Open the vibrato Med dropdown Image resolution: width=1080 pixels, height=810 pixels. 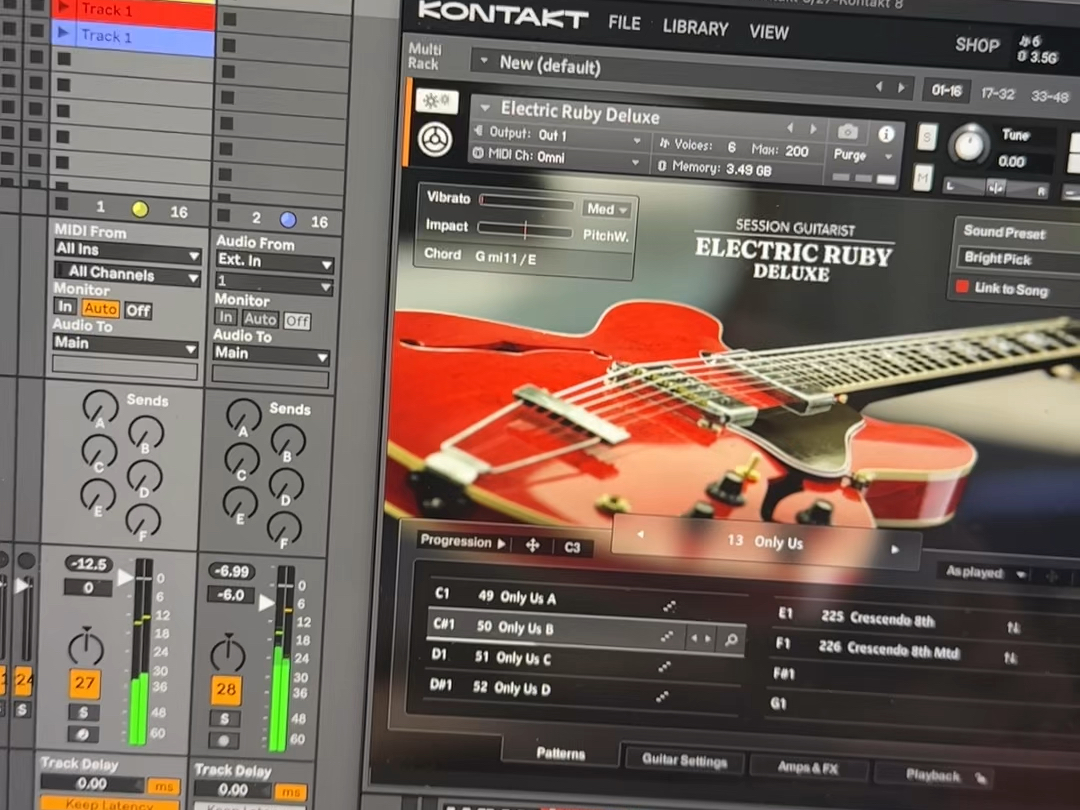tap(607, 209)
